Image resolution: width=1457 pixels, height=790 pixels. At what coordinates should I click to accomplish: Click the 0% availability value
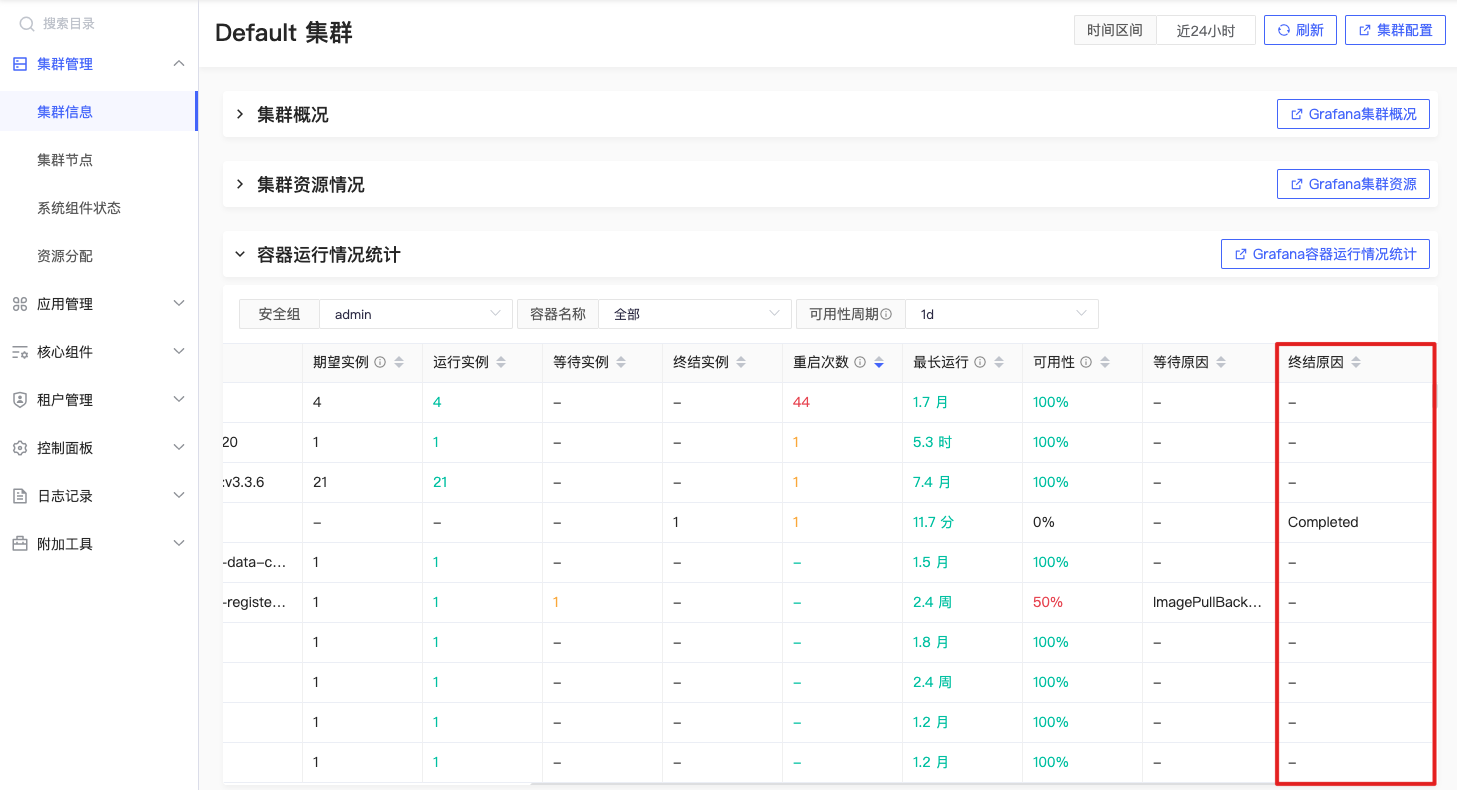[1044, 522]
